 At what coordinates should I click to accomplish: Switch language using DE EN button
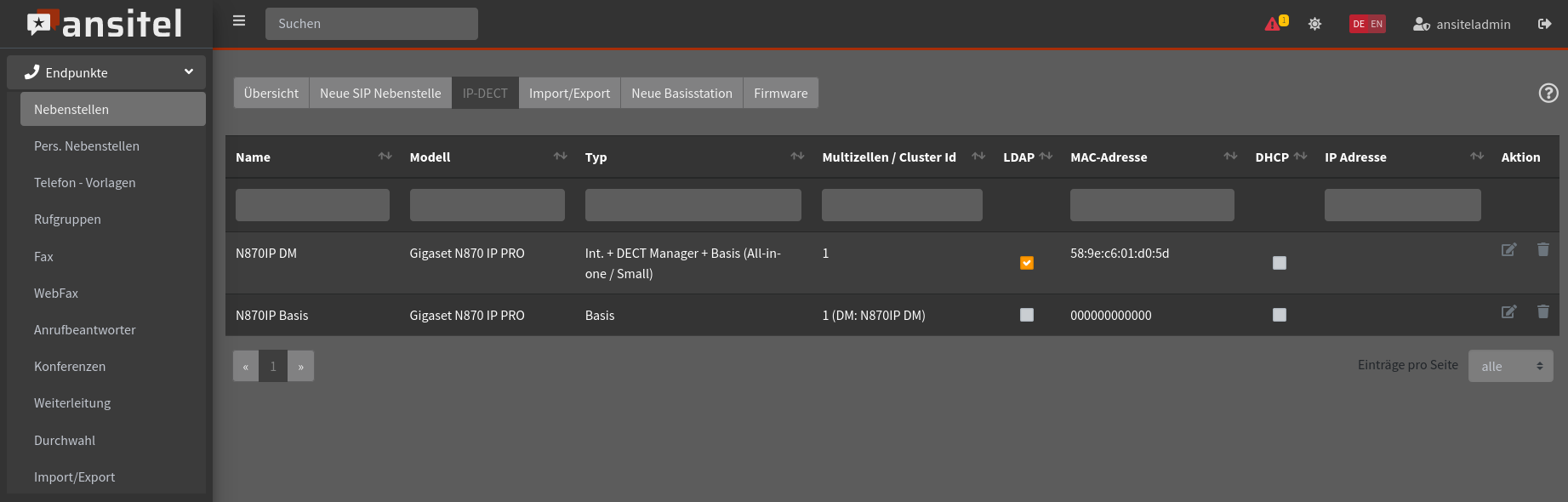coord(1367,24)
